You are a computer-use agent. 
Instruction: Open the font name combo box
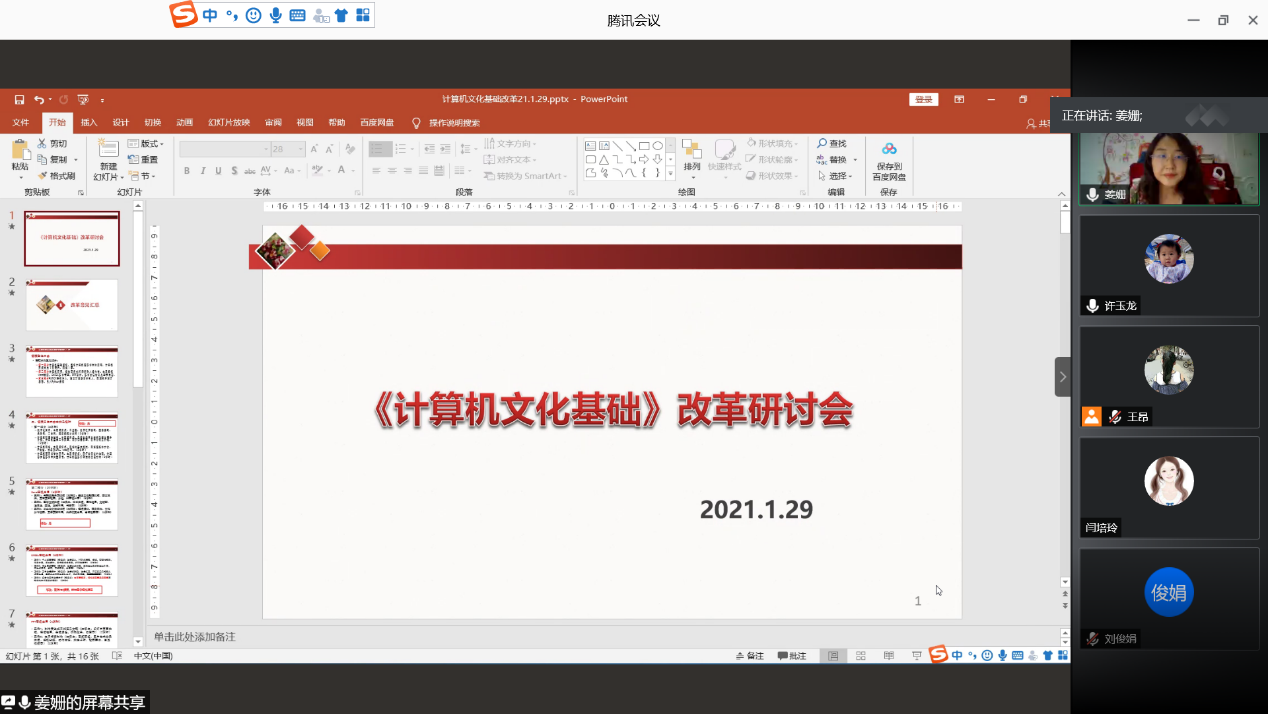[225, 149]
